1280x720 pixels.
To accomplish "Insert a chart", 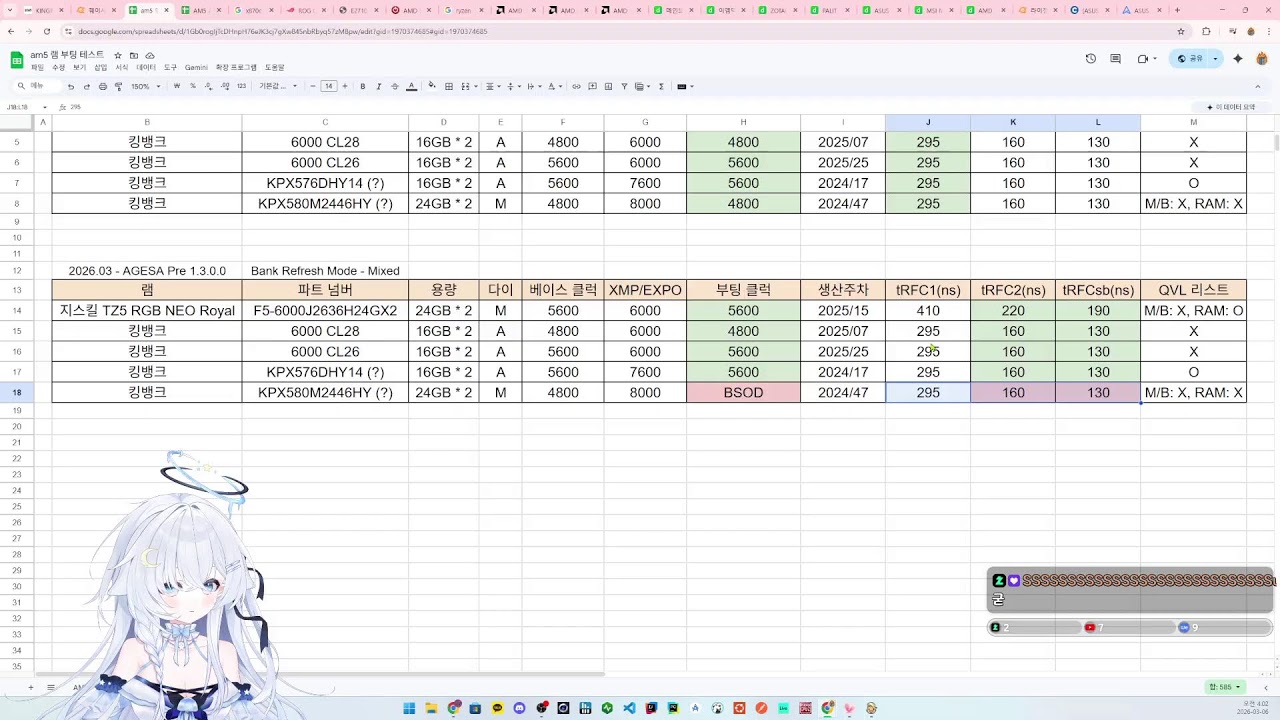I will click(x=608, y=86).
